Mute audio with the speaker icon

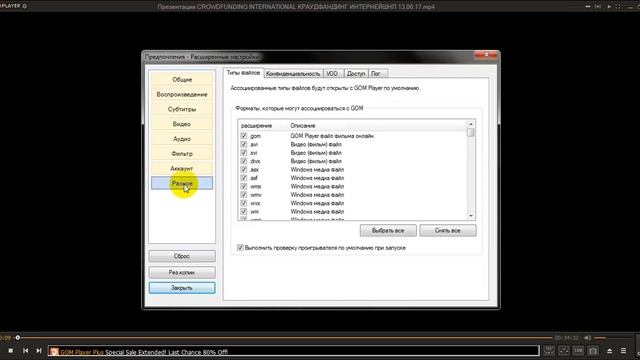(587, 338)
